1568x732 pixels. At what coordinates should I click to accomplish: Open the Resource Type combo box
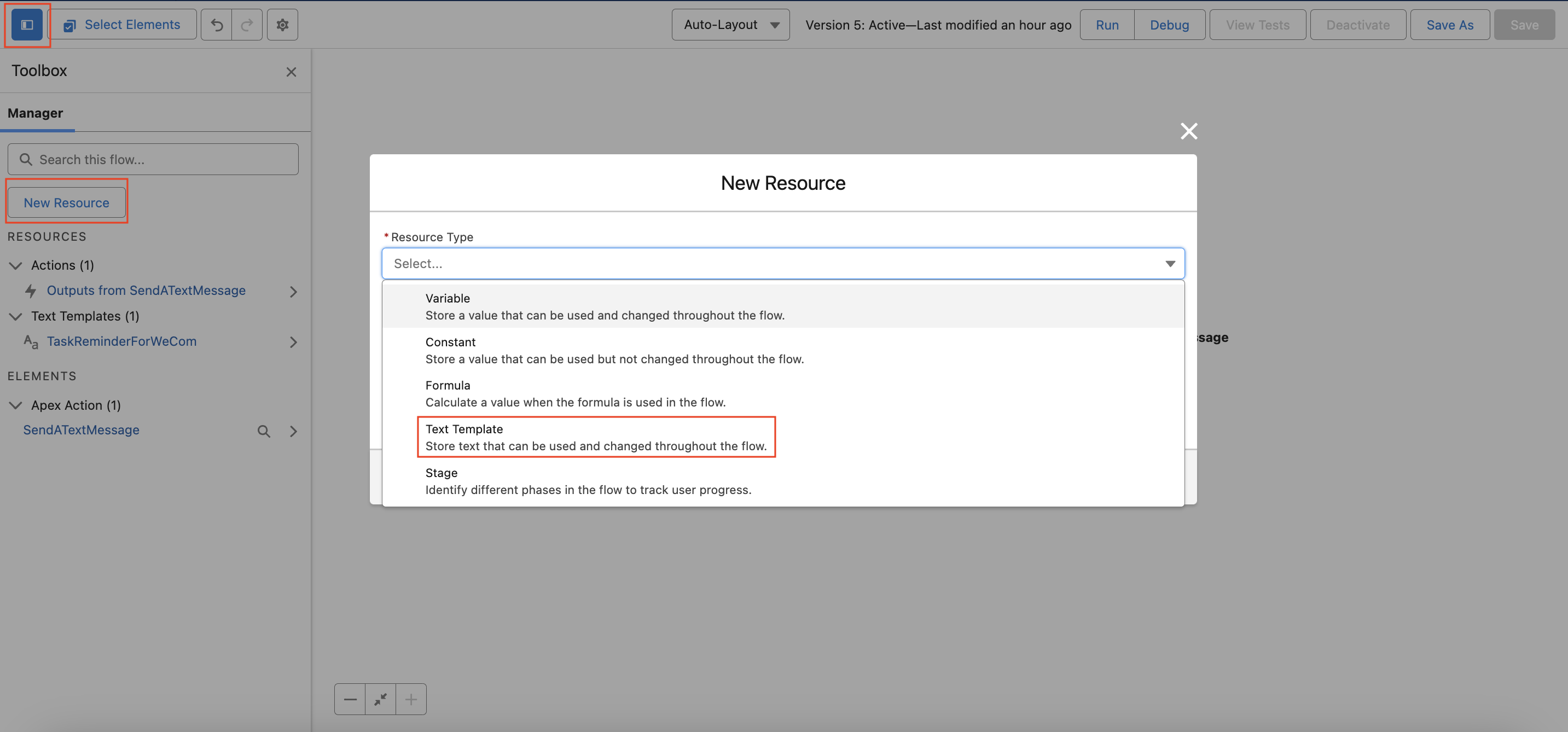pos(783,264)
